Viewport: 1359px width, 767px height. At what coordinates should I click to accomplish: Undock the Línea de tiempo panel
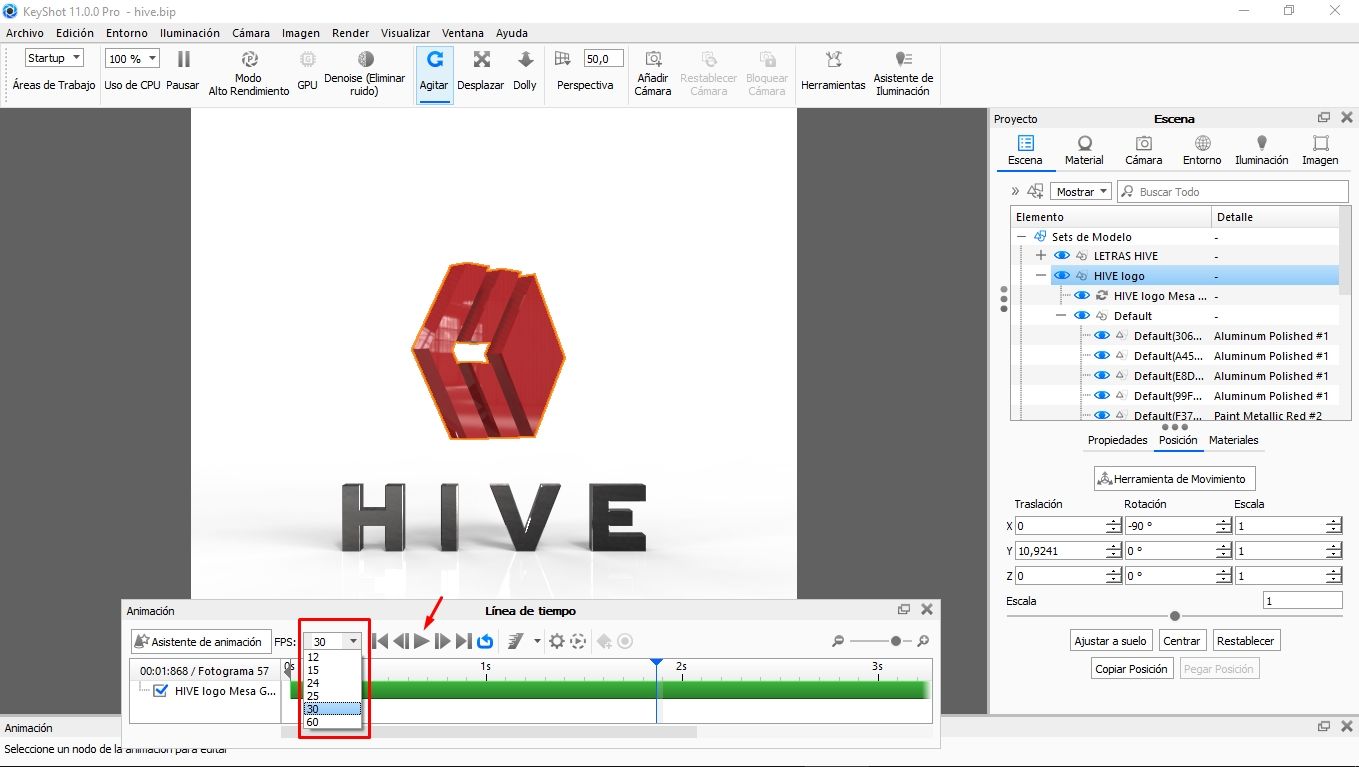[904, 609]
